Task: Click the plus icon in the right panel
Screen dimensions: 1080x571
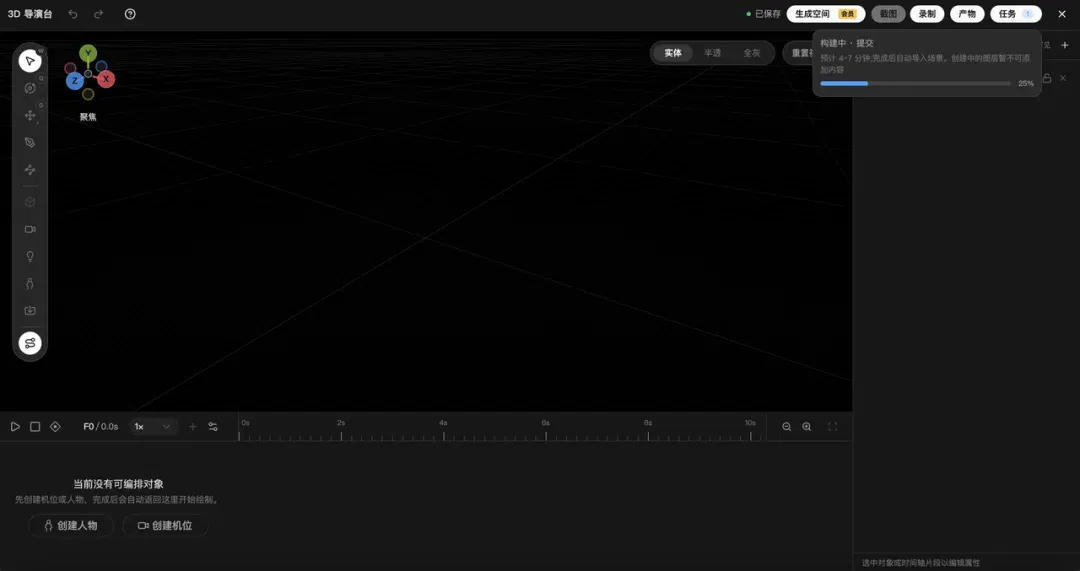Action: click(x=1064, y=45)
